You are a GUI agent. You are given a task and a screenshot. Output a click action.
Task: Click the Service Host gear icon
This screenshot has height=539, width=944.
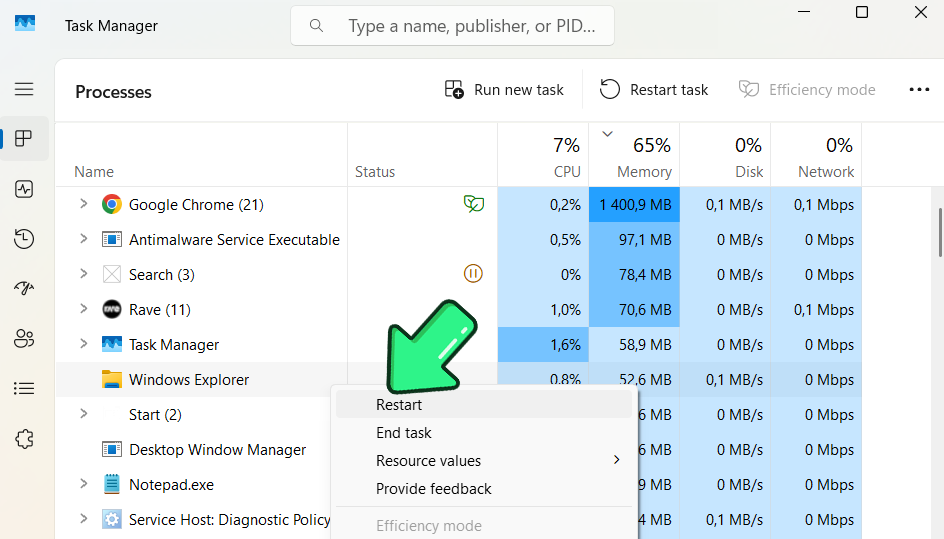pos(111,519)
